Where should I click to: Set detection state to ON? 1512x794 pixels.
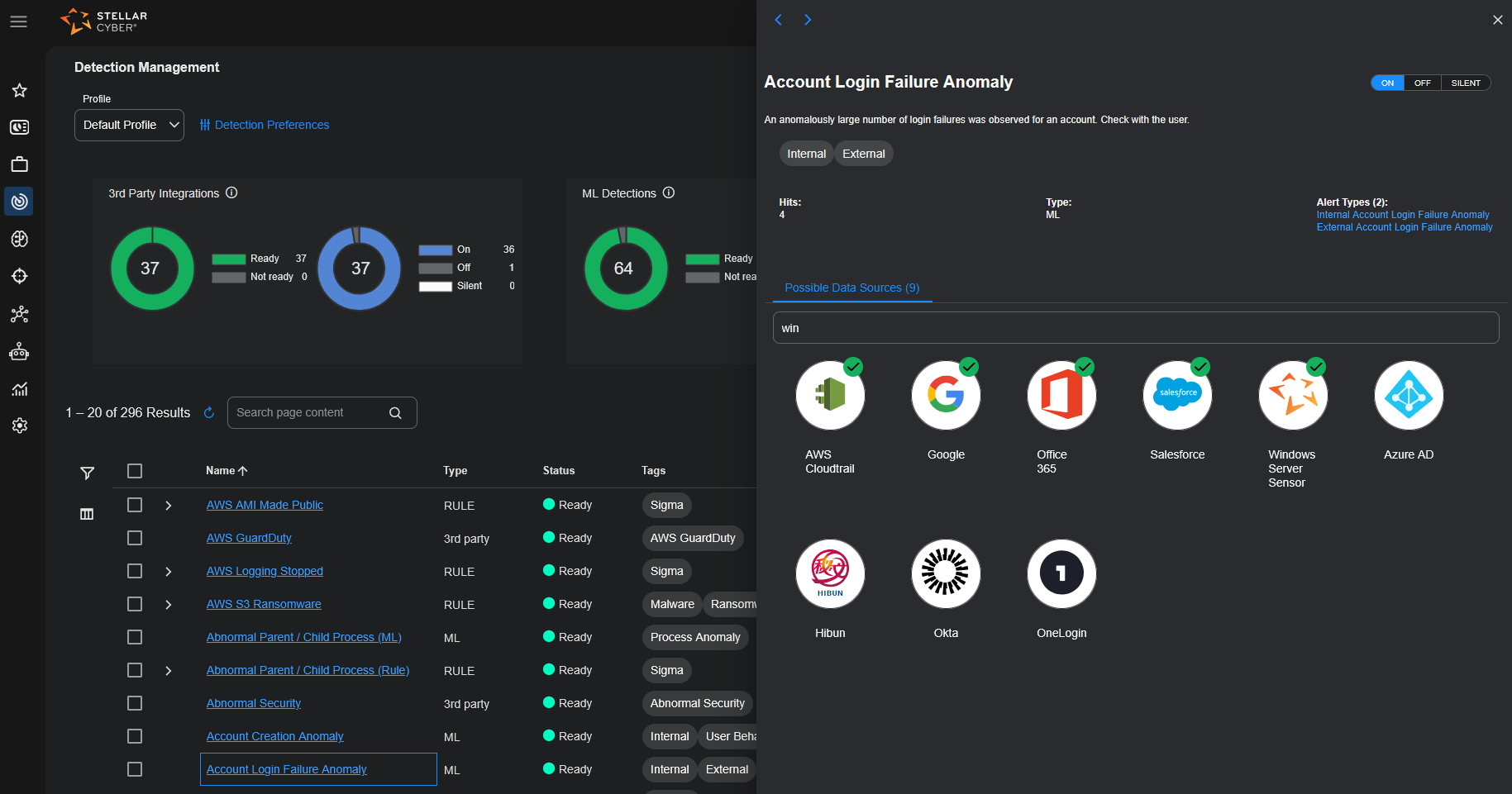[x=1387, y=83]
